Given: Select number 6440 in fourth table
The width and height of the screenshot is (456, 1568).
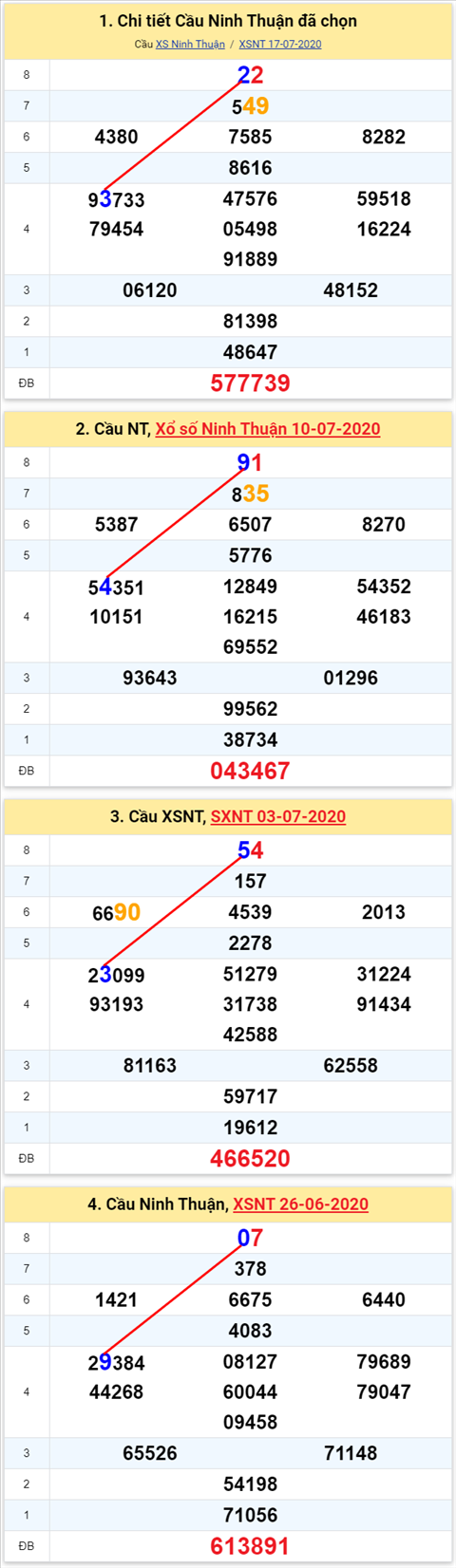Looking at the screenshot, I should (x=384, y=1300).
